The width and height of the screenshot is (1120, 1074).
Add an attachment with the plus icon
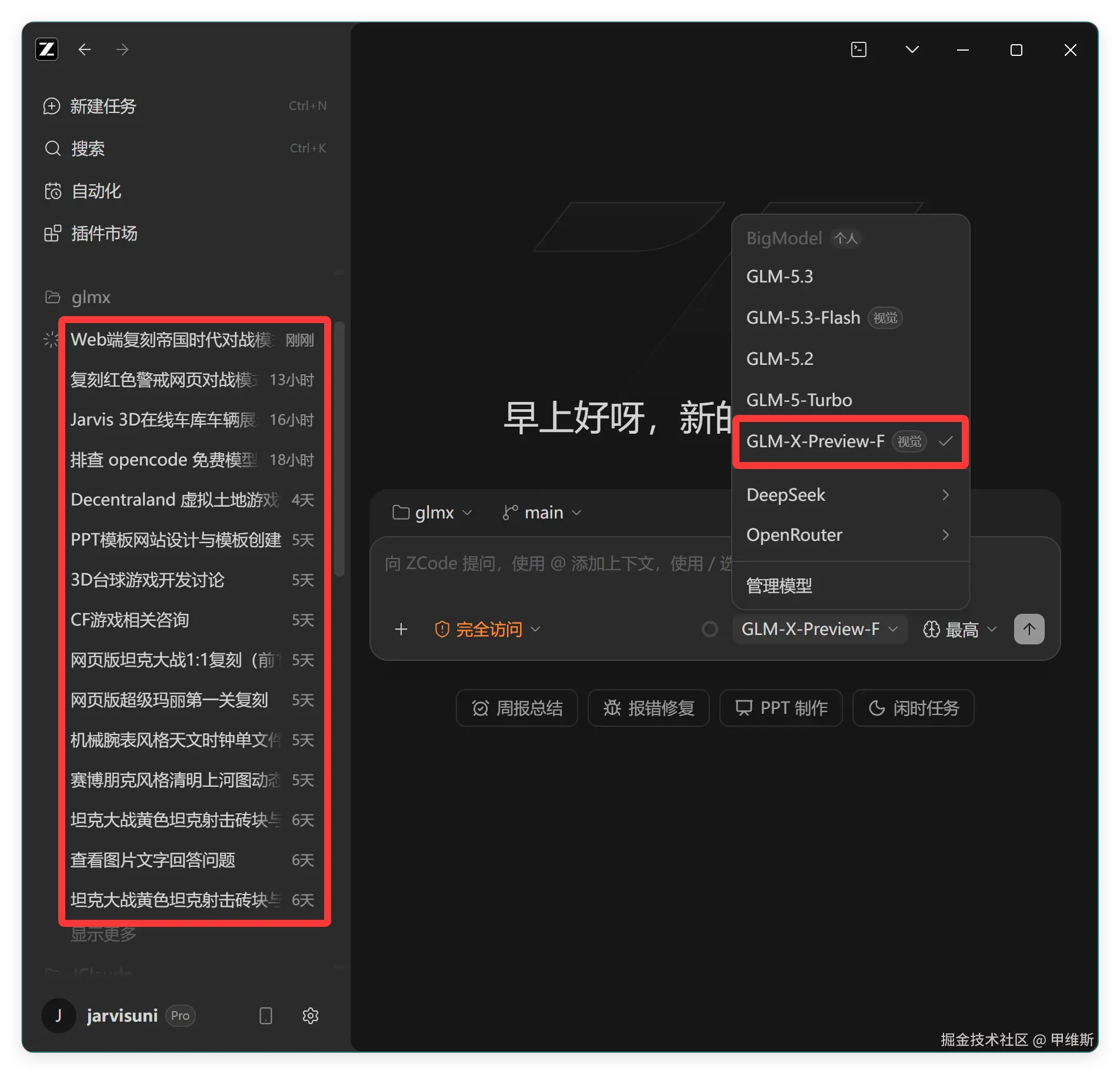[x=401, y=629]
